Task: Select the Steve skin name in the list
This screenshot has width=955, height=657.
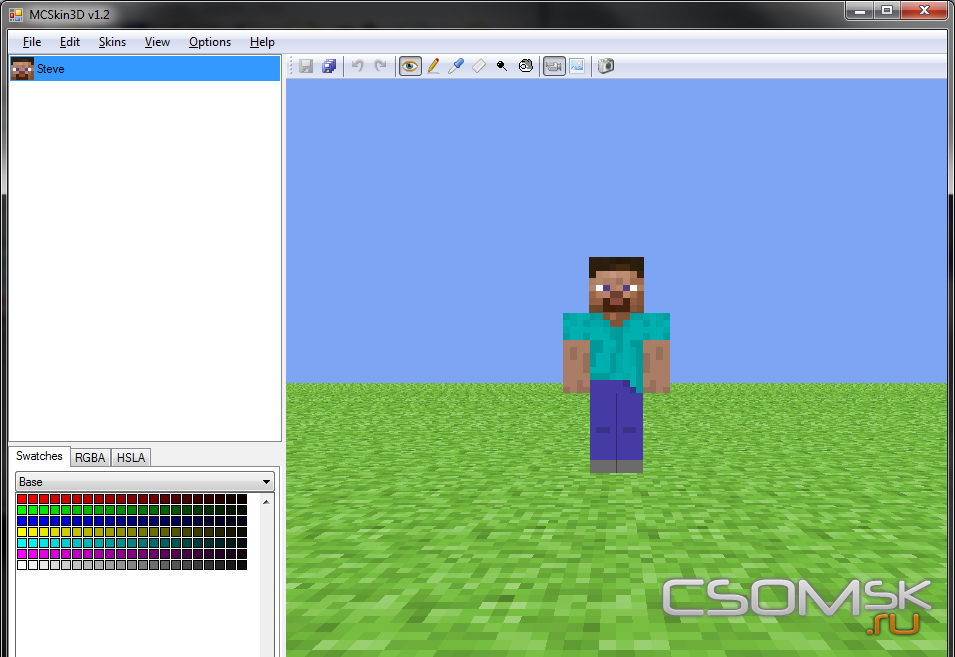Action: click(x=51, y=69)
